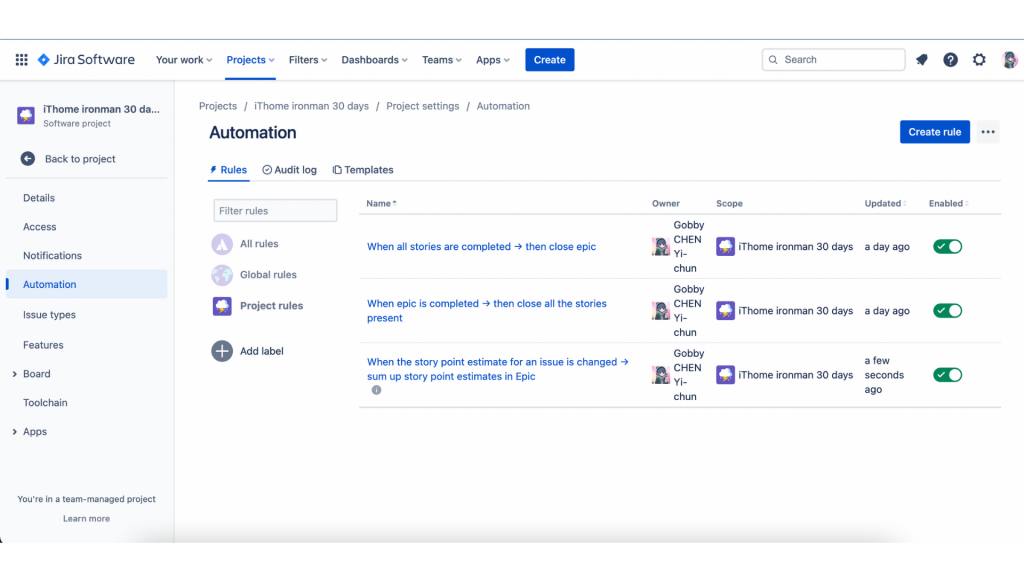
Task: Click the info icon under story point rule
Action: pos(376,390)
